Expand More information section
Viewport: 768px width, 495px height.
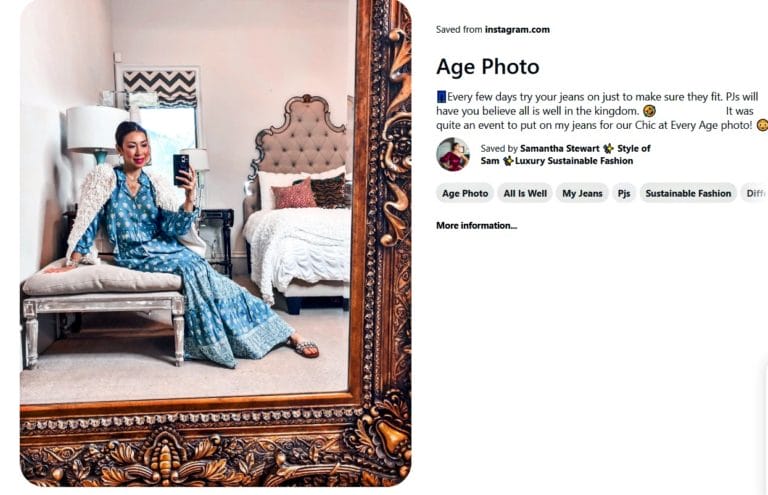[x=477, y=226]
